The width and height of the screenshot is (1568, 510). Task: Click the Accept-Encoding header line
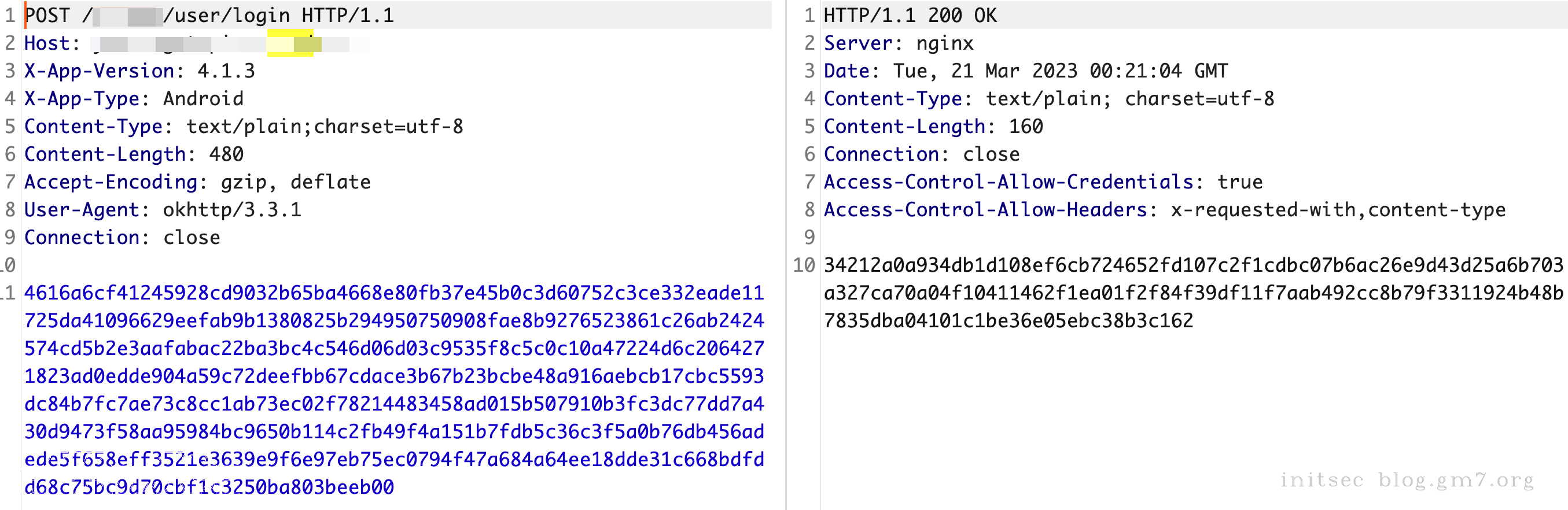coord(197,182)
